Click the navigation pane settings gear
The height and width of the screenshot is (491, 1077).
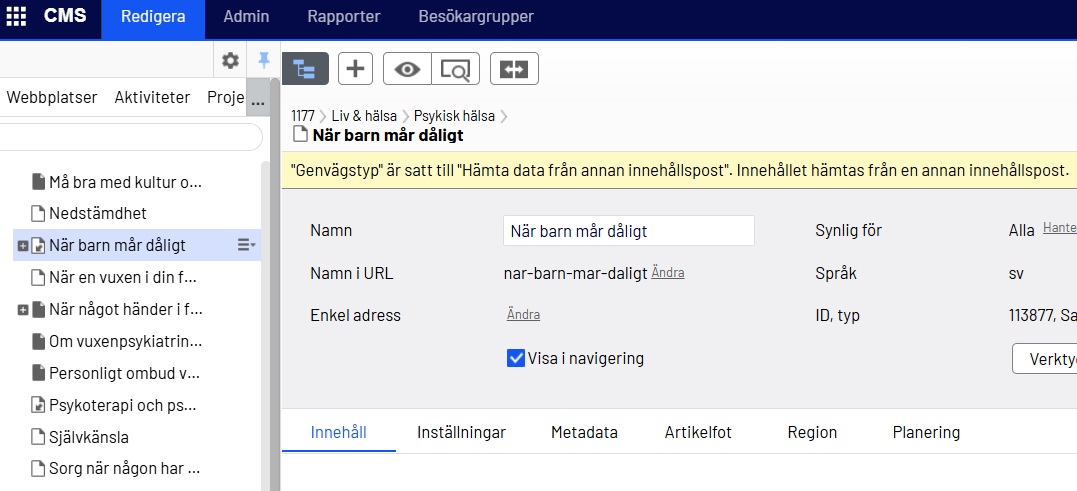(x=230, y=61)
